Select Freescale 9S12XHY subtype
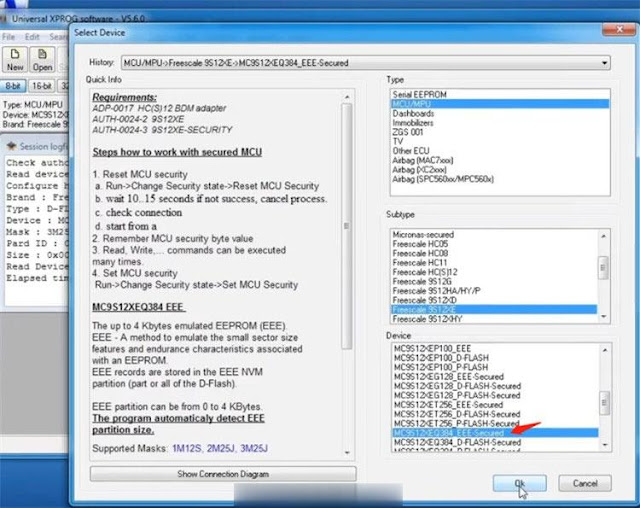This screenshot has height=508, width=640. click(x=494, y=319)
